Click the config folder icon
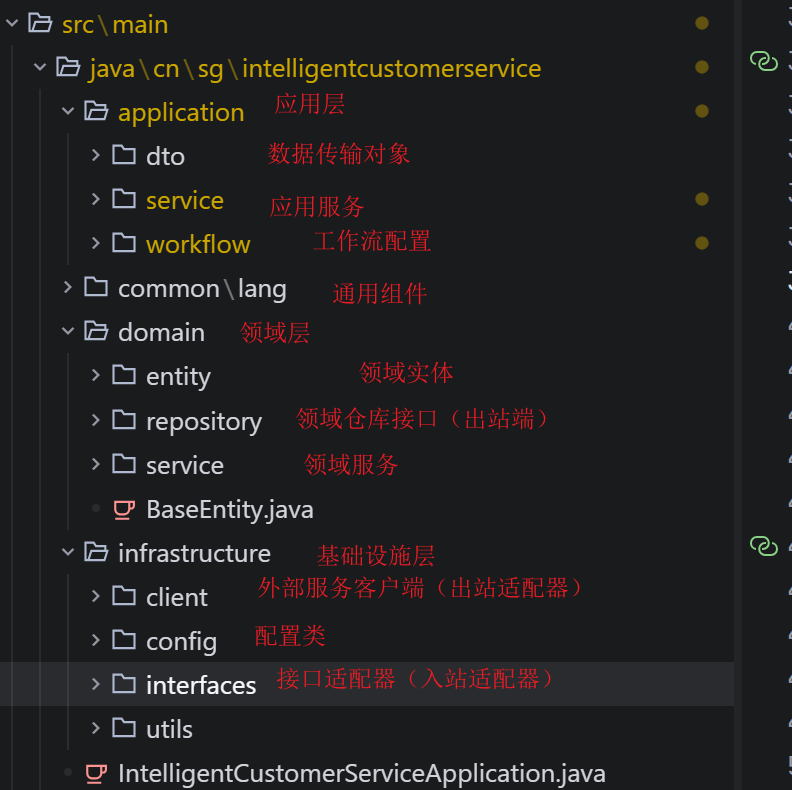The height and width of the screenshot is (790, 792). pyautogui.click(x=124, y=639)
